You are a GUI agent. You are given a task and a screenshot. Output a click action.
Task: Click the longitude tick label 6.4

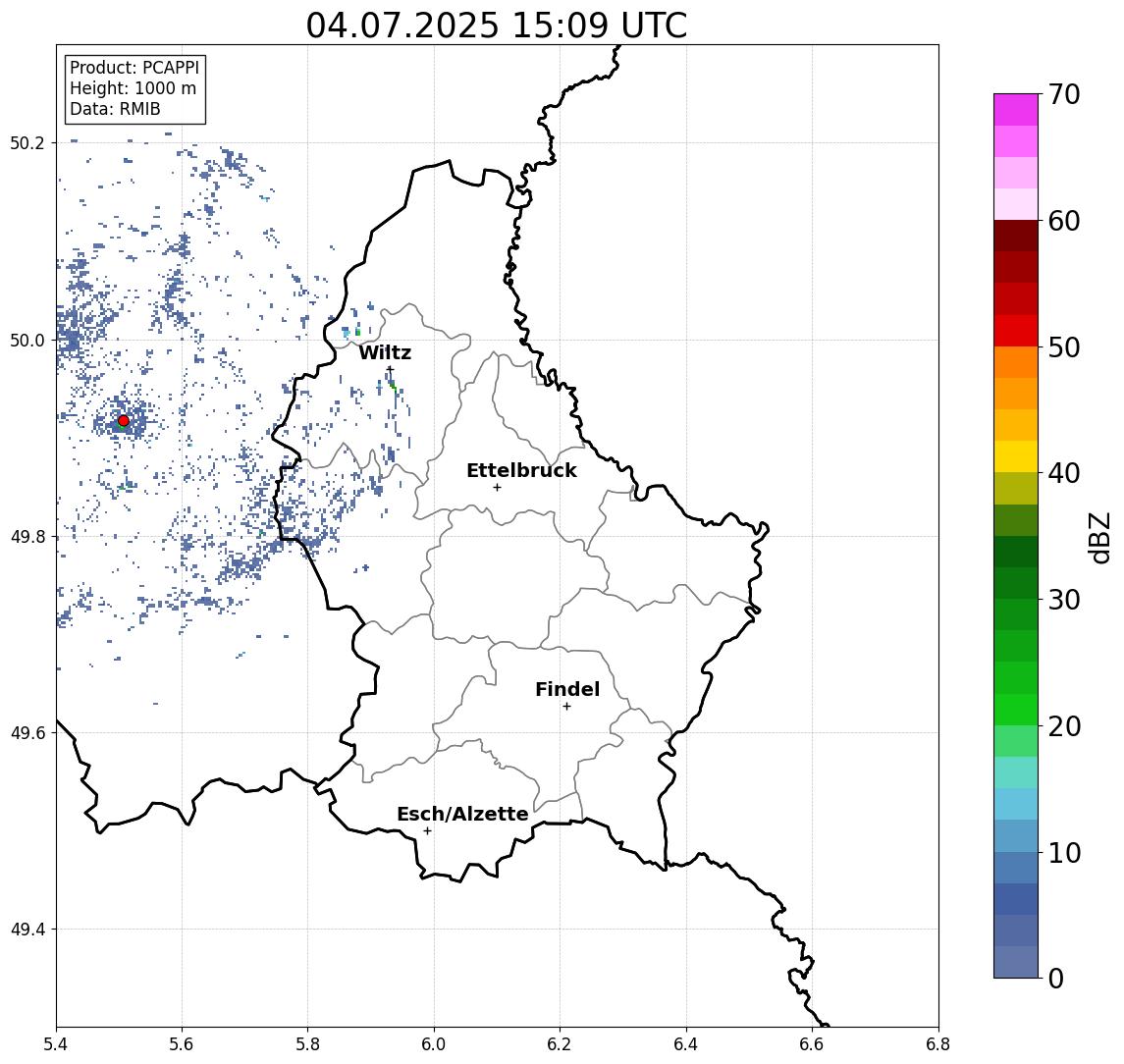[686, 1044]
